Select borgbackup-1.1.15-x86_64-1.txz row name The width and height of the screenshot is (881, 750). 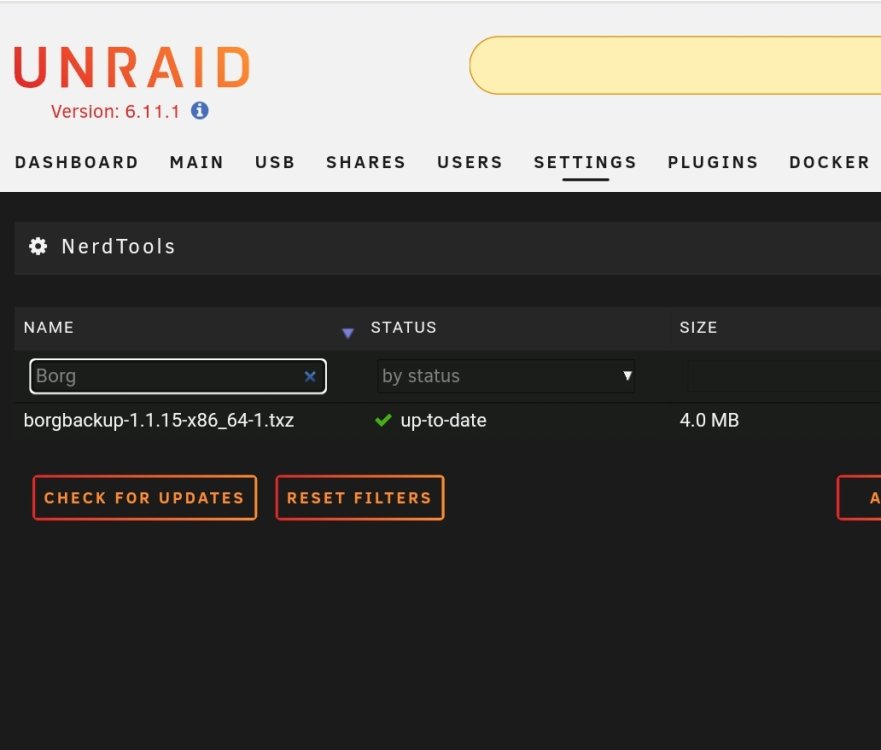[158, 420]
